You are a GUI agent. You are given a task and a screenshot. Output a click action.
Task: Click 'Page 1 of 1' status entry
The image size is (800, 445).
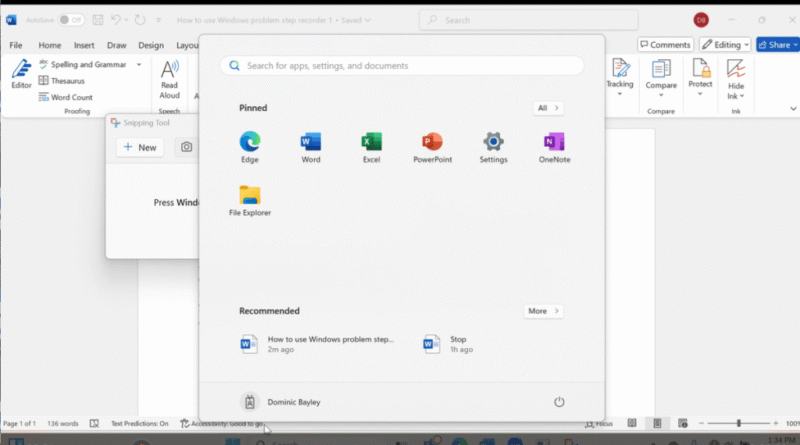pos(19,424)
